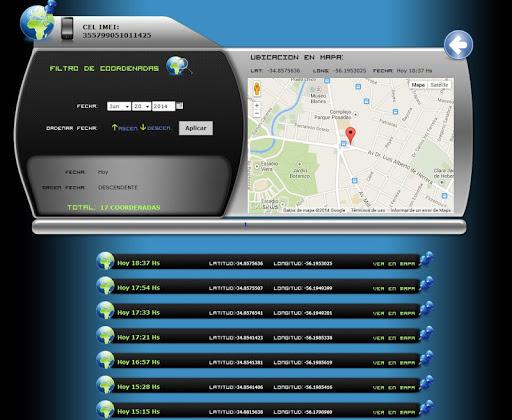Select descending date order
This screenshot has height=420, width=512.
156,128
